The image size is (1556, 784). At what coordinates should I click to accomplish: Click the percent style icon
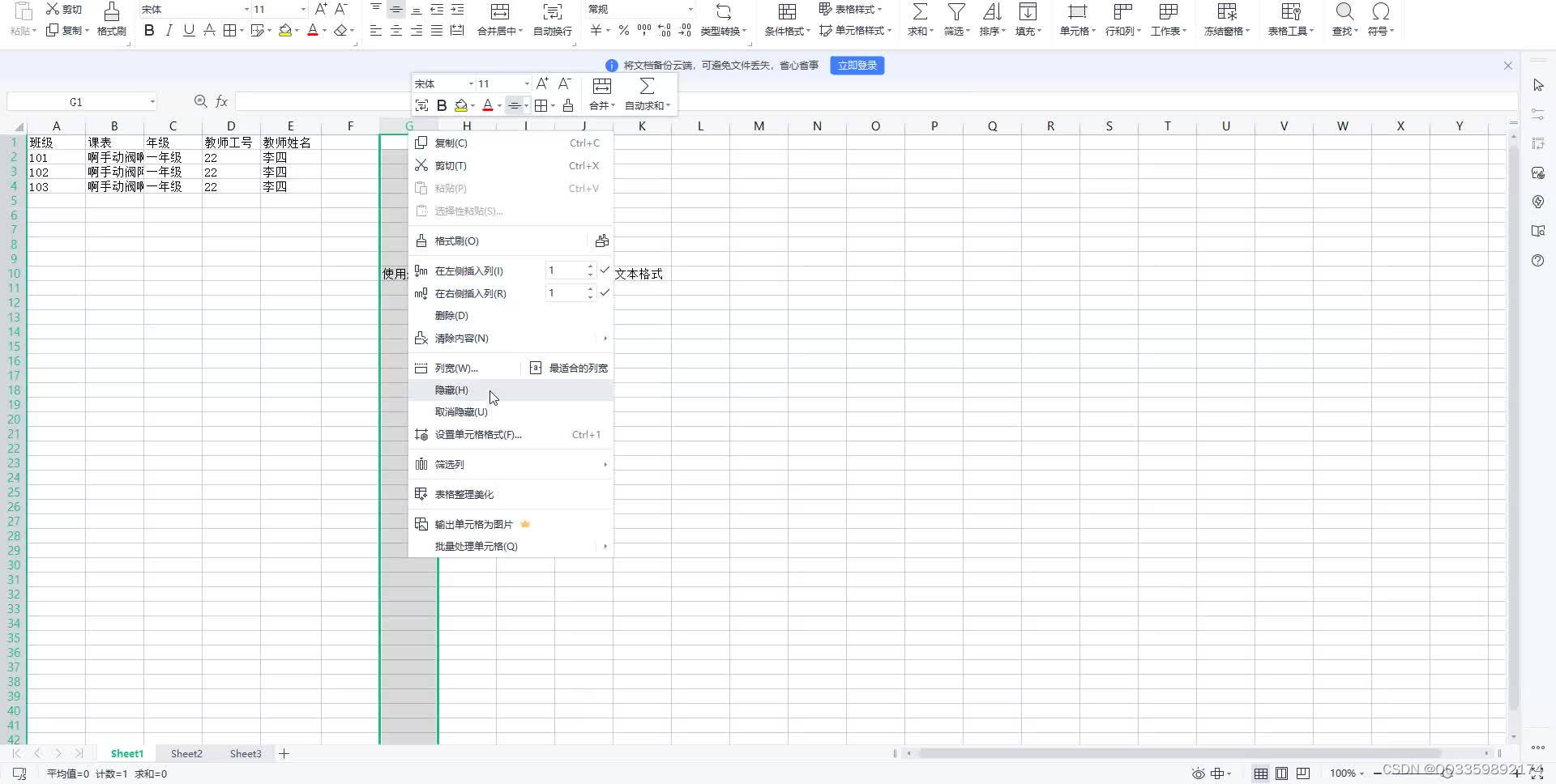(x=623, y=30)
